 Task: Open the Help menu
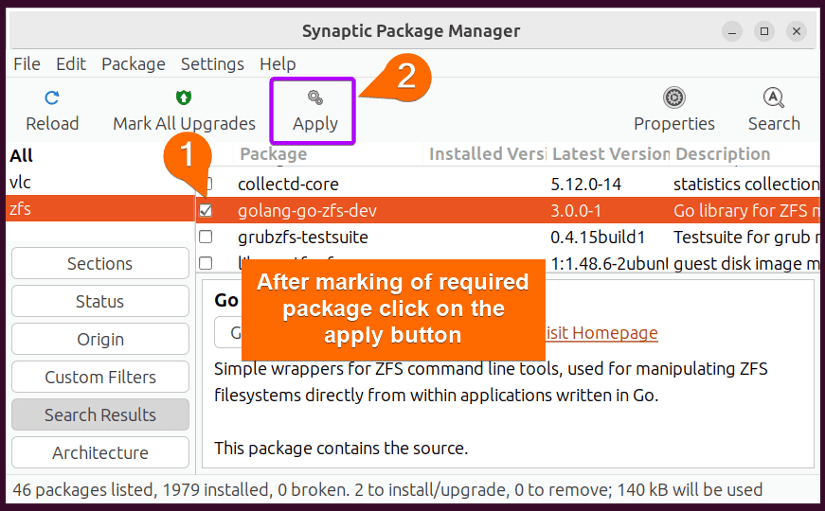(x=278, y=64)
